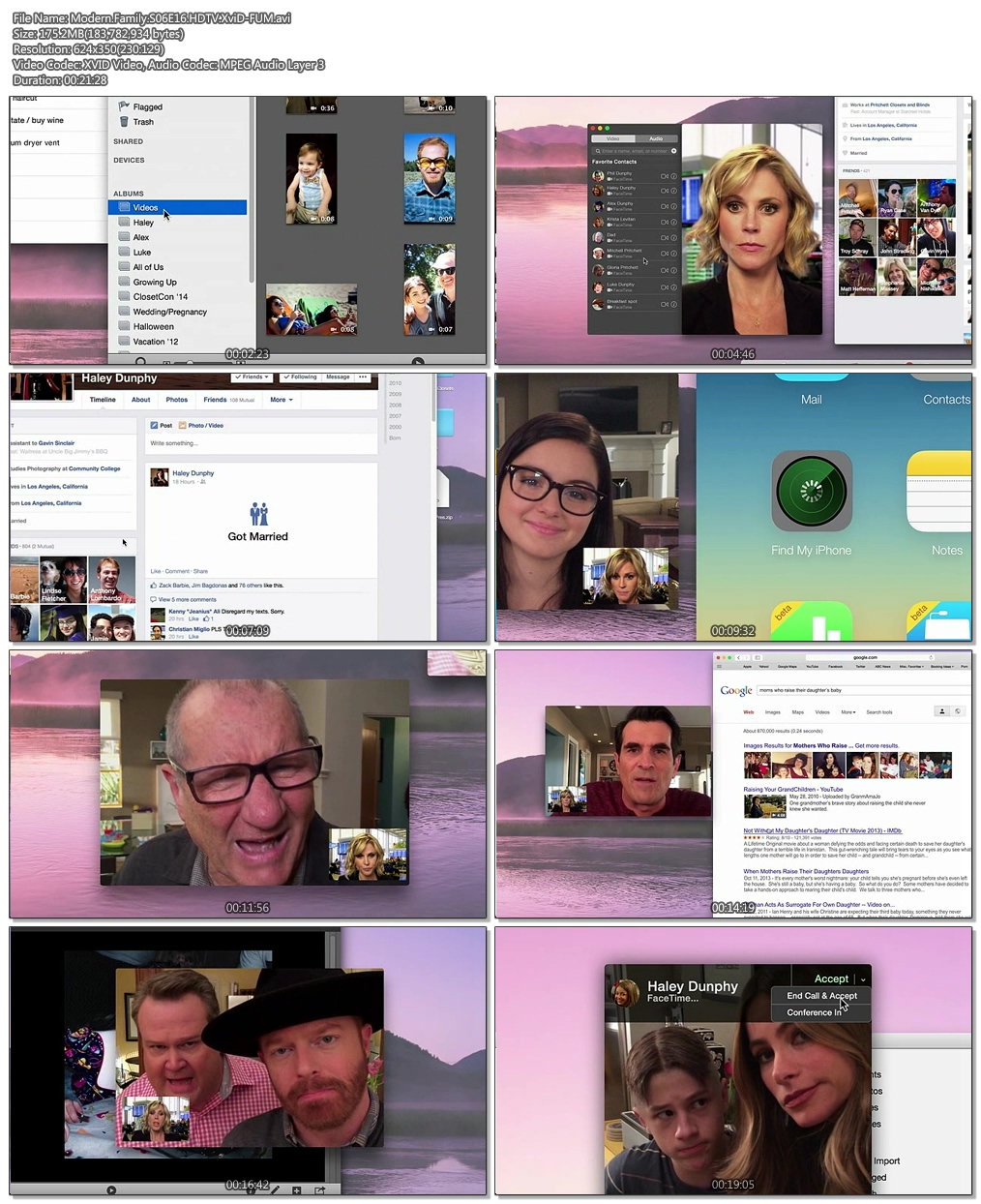The height and width of the screenshot is (1204, 981).
Task: Open the yellow Notes app icon
Action: pyautogui.click(x=939, y=492)
